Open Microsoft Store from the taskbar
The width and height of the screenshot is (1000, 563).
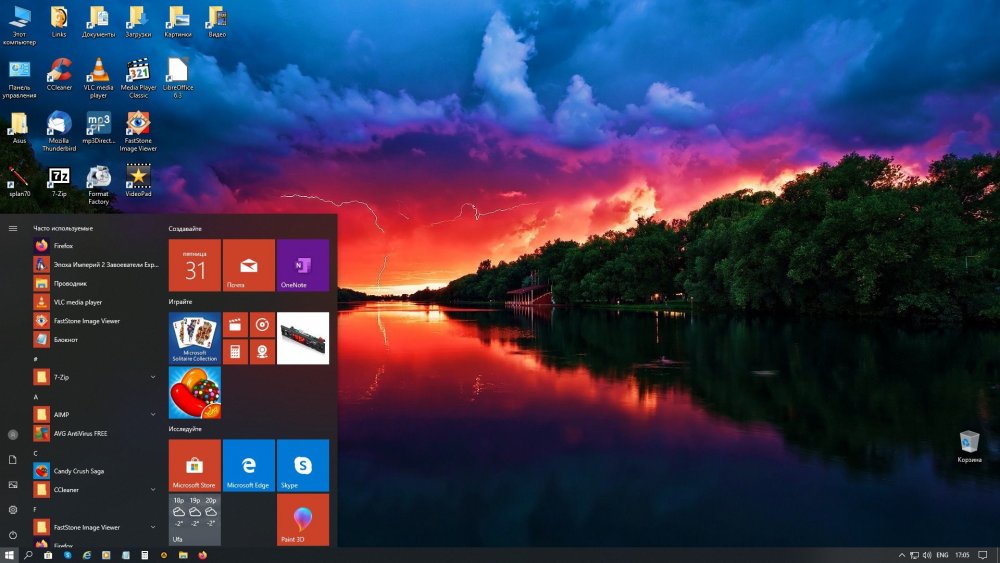click(48, 555)
